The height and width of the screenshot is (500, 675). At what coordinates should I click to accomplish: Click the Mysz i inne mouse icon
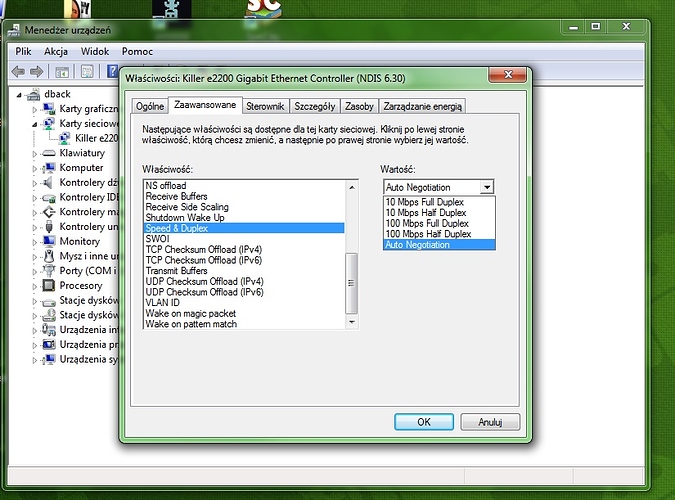click(x=49, y=256)
